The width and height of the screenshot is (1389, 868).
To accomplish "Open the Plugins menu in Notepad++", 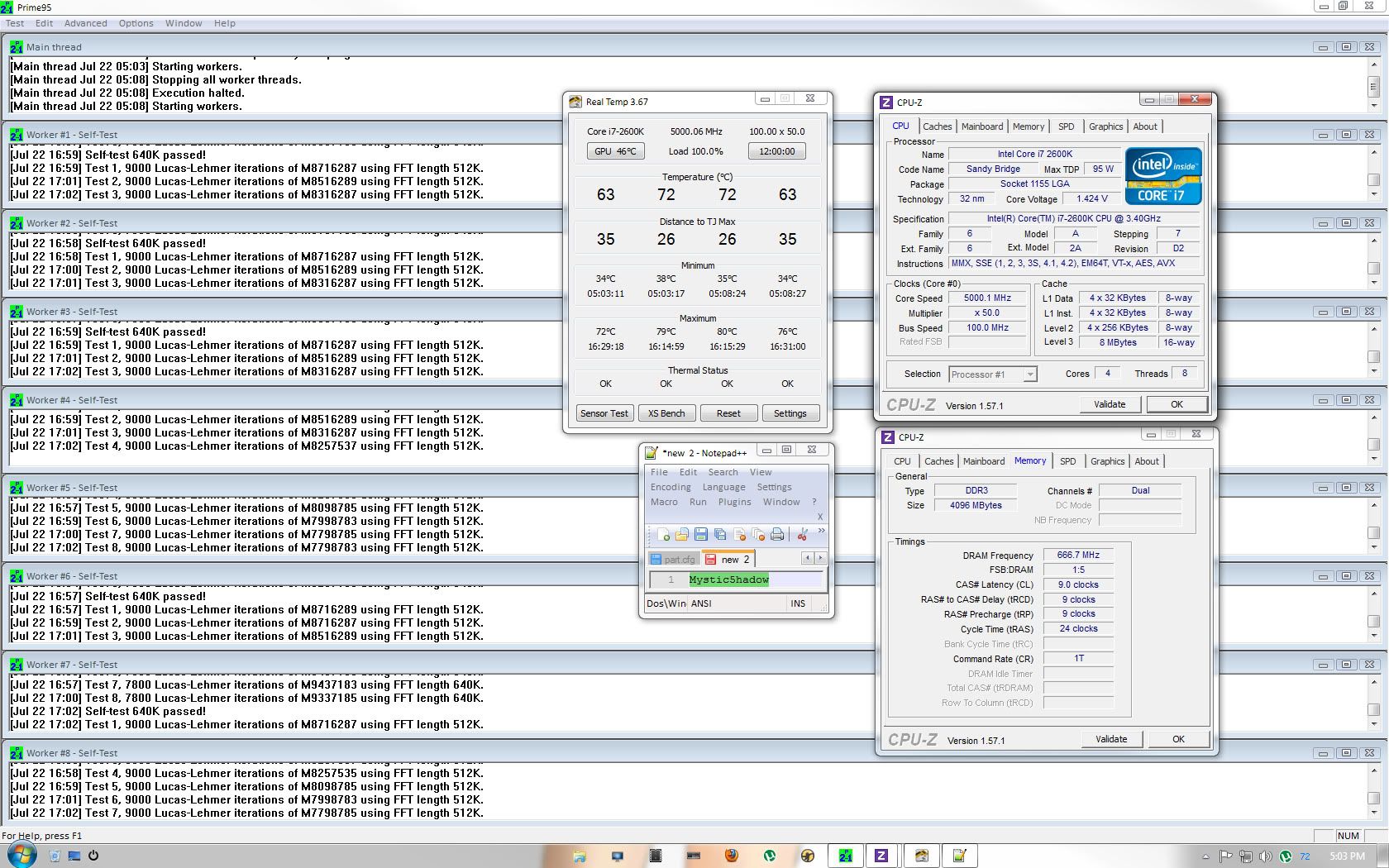I will point(735,502).
